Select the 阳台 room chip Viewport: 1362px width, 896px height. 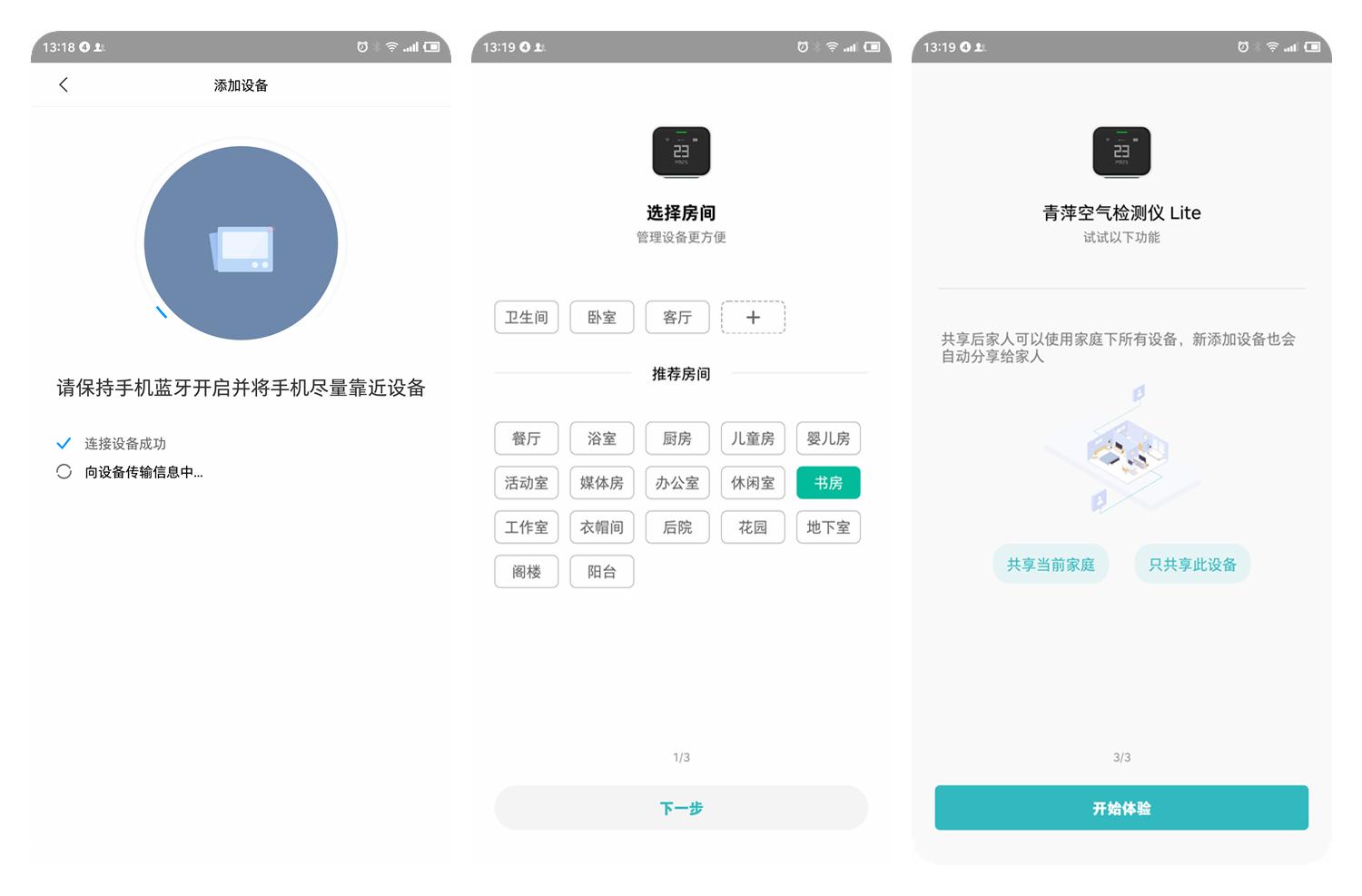601,571
